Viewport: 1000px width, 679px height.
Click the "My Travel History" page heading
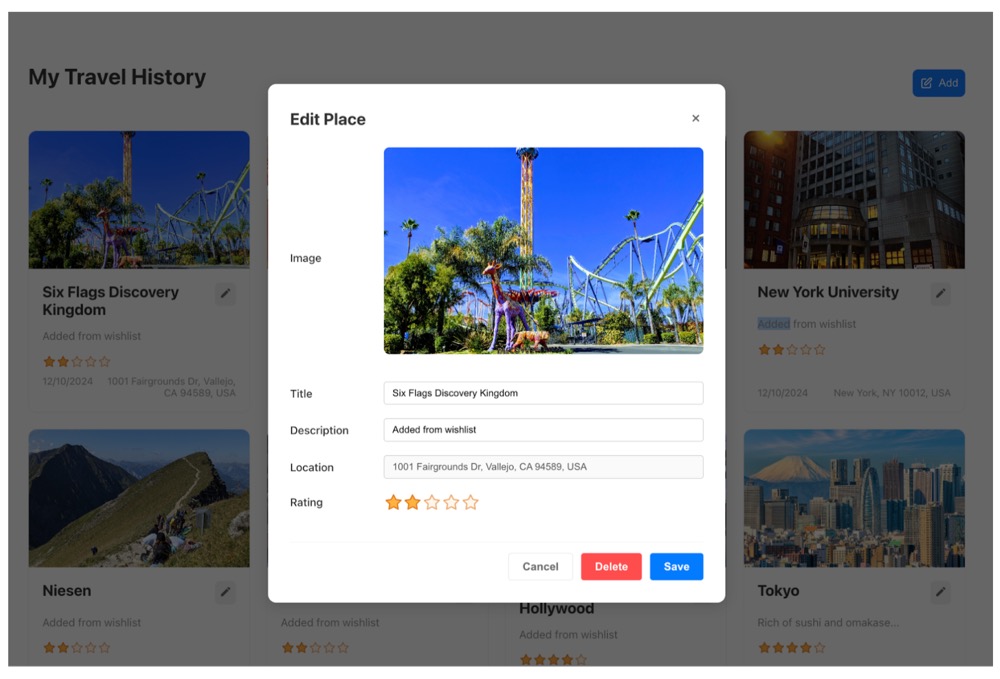pos(117,77)
